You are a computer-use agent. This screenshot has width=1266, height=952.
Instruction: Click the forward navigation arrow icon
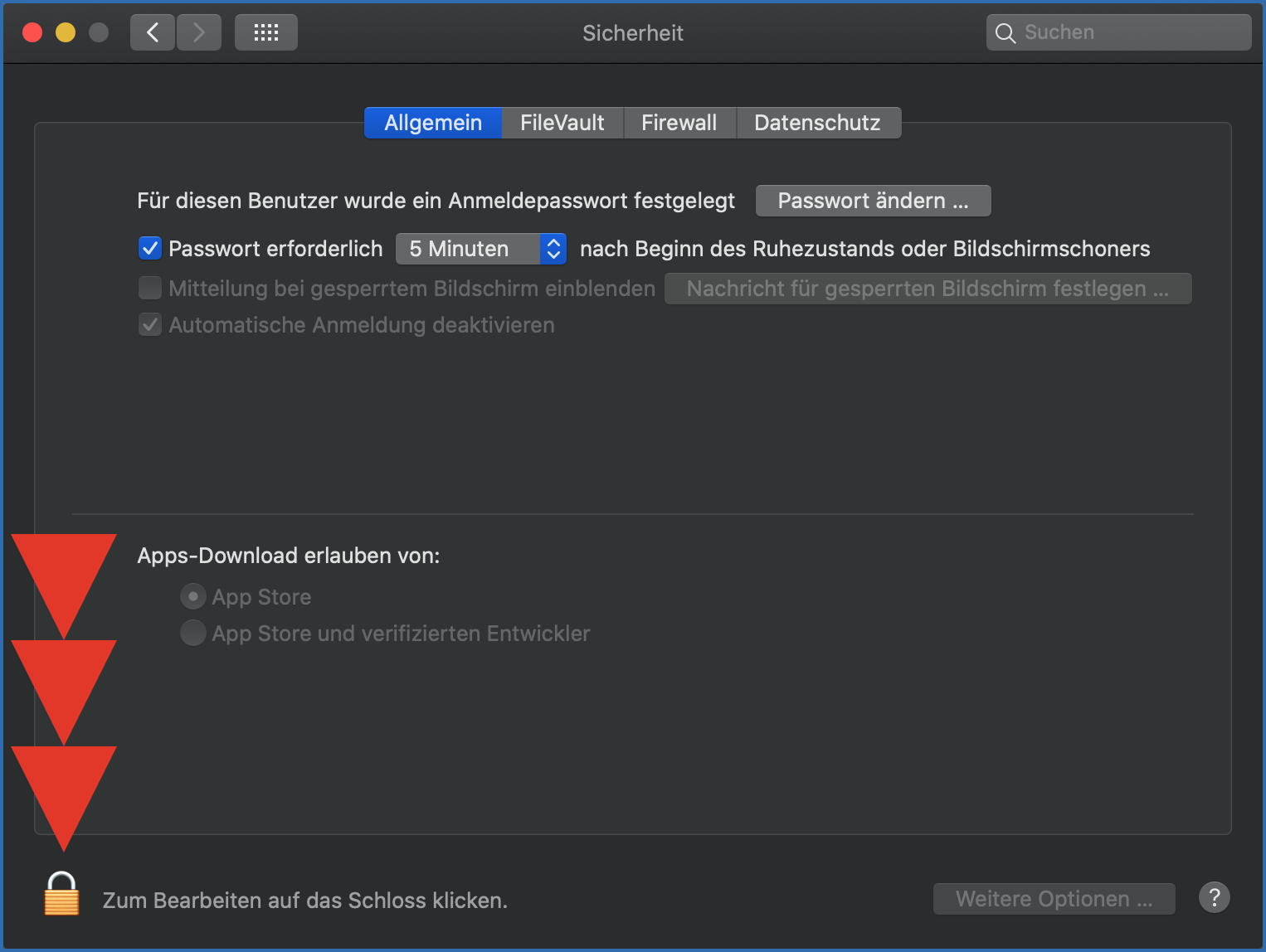point(198,32)
